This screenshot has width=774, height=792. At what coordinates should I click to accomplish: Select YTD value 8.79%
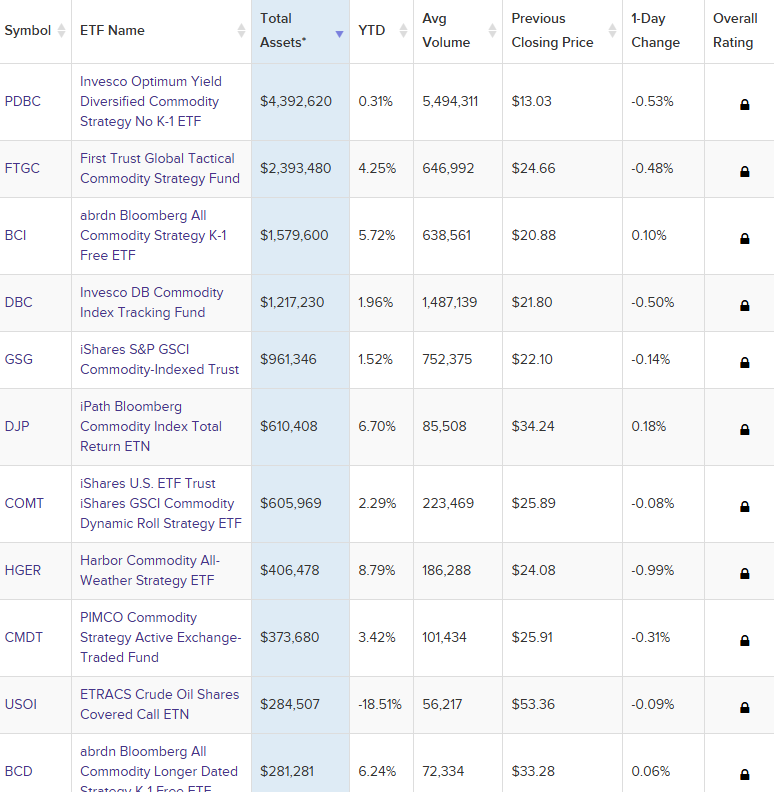(377, 570)
